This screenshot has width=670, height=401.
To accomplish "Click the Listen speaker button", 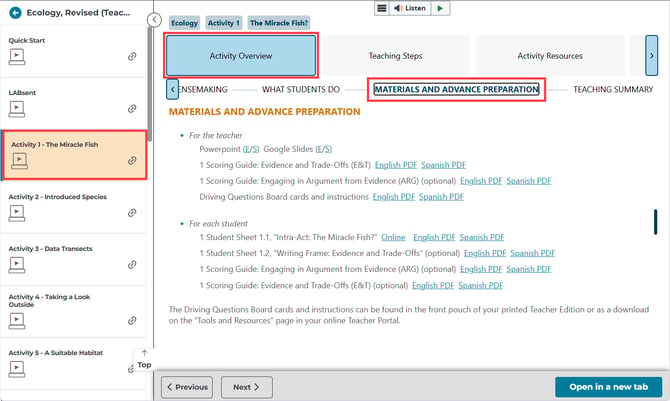I will click(410, 8).
